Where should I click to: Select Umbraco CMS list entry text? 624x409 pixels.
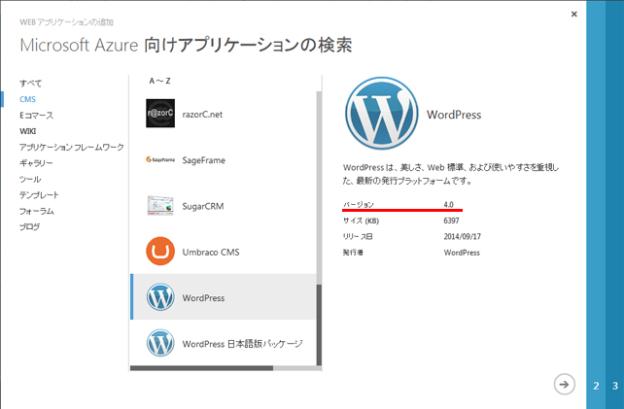(211, 252)
